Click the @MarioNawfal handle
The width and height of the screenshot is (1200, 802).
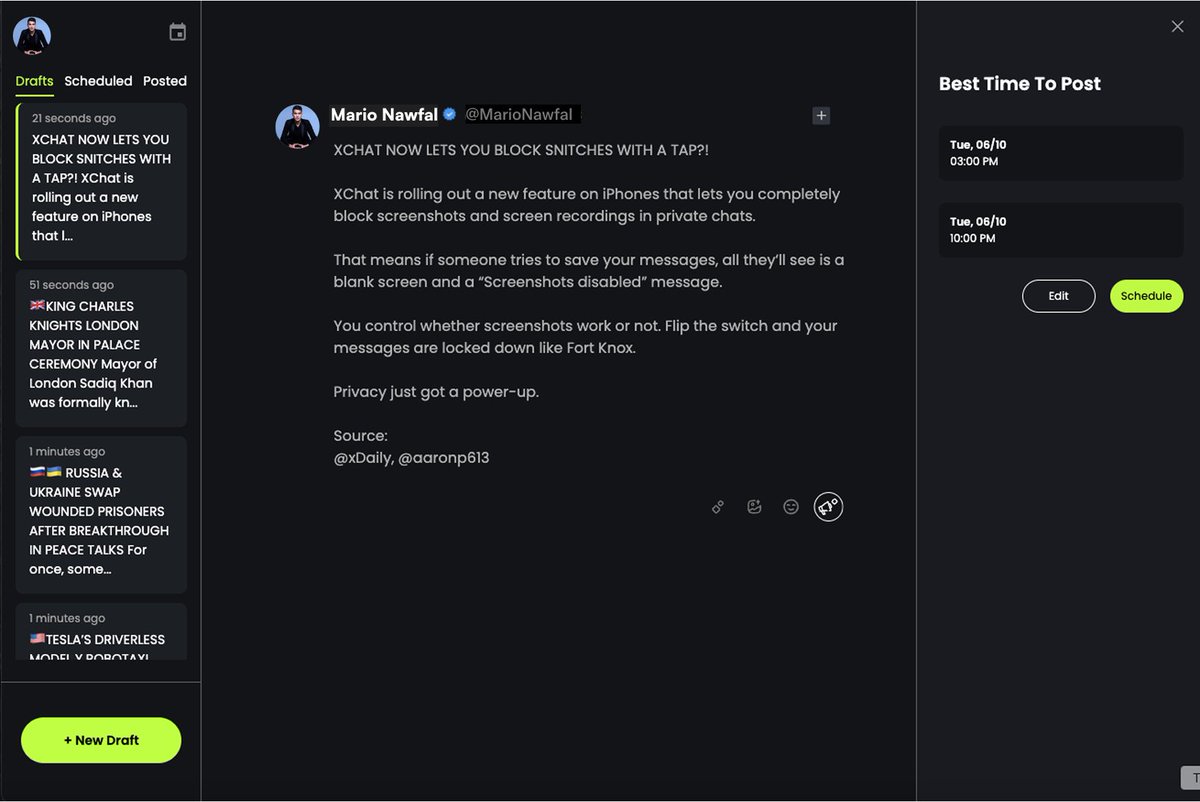519,115
